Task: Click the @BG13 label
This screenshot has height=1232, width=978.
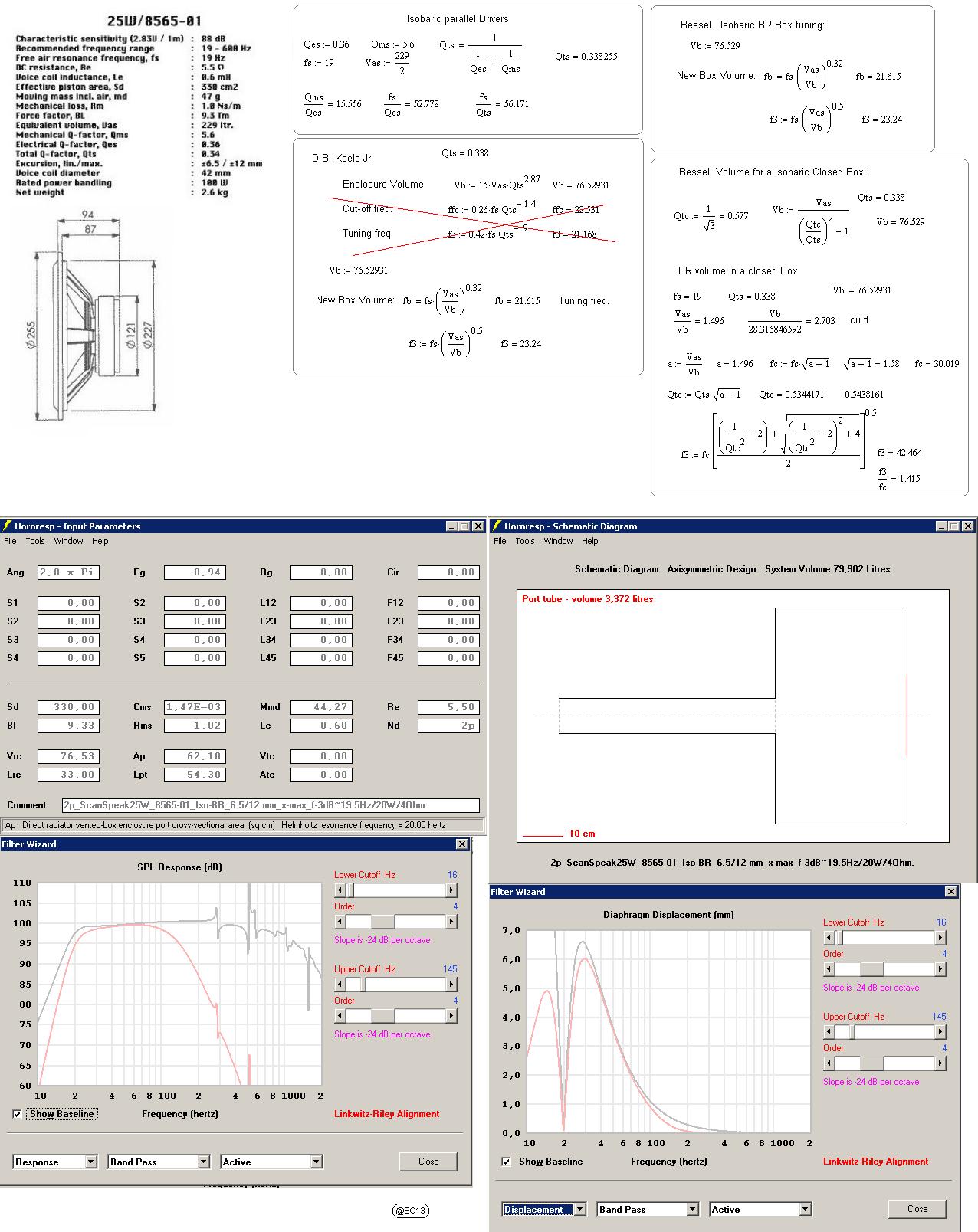Action: tap(411, 1211)
